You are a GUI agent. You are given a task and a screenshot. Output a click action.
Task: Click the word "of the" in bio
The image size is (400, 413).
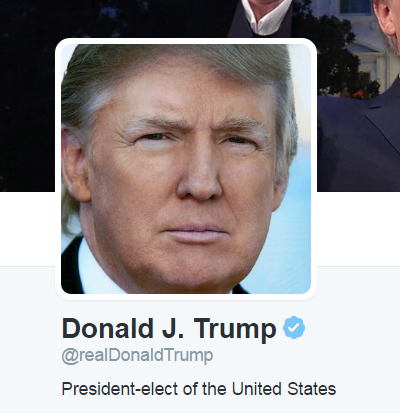(205, 389)
